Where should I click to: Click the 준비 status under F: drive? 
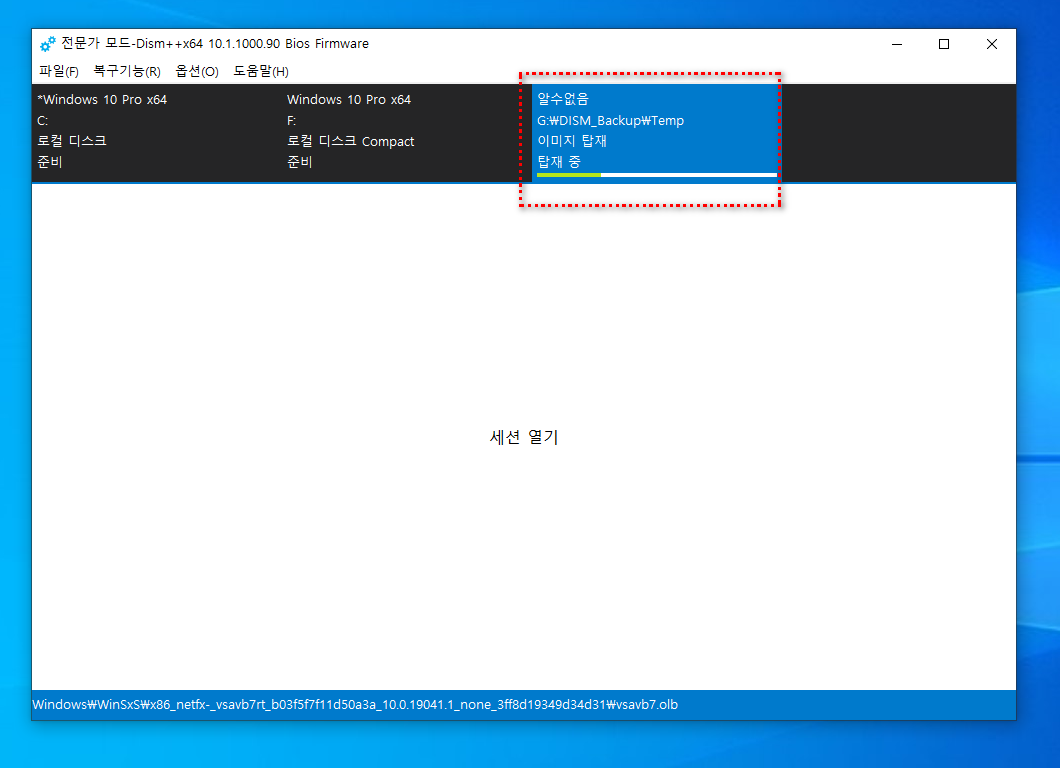click(x=299, y=162)
